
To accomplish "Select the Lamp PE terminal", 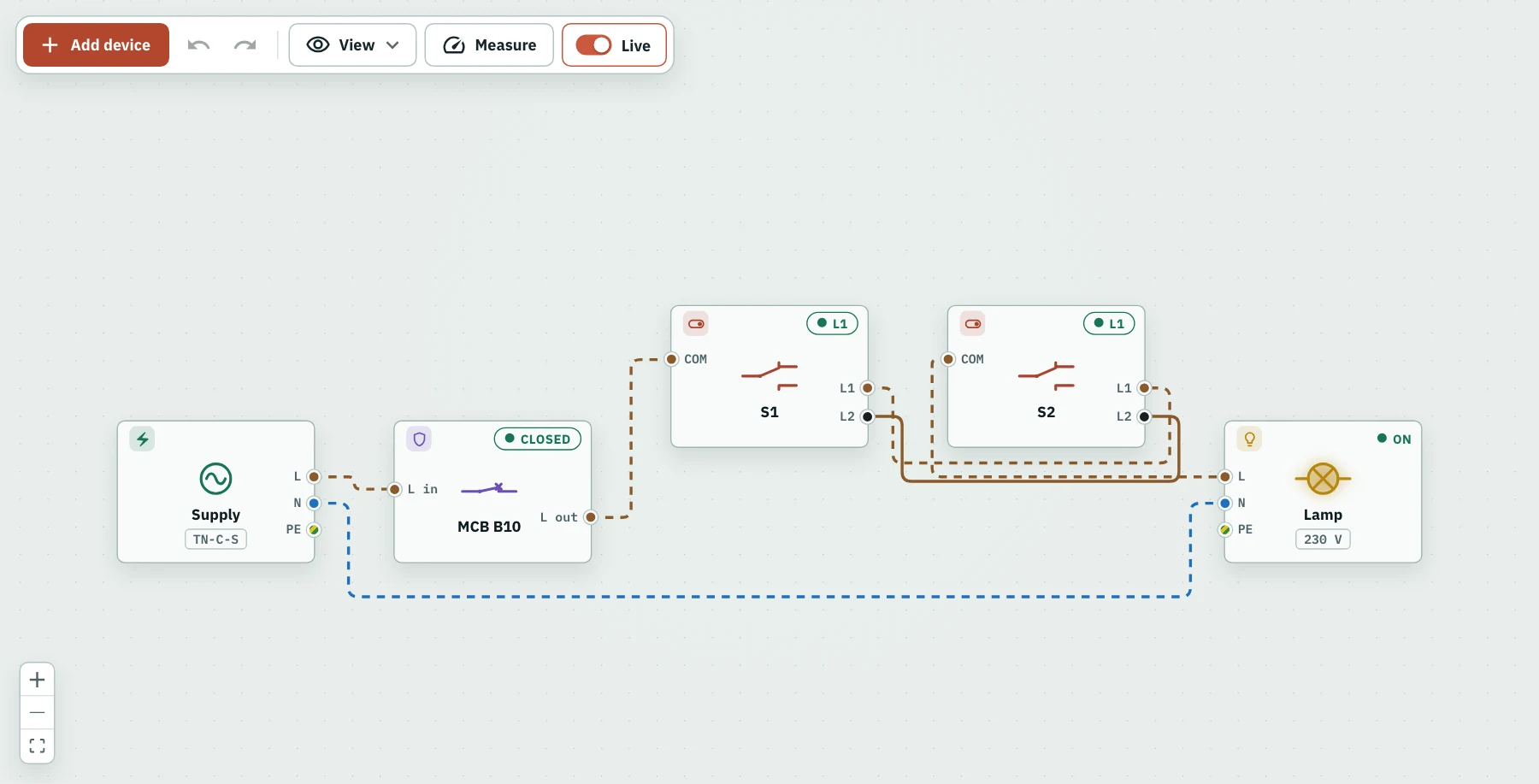I will (x=1225, y=530).
